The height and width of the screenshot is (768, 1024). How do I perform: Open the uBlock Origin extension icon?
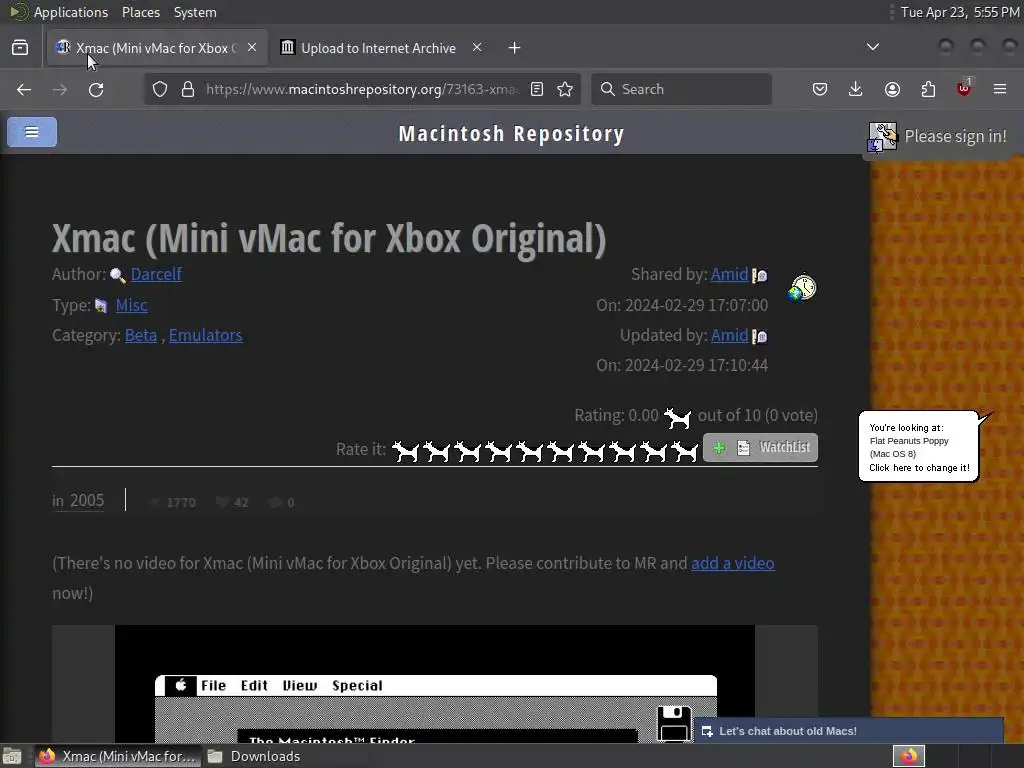click(964, 88)
